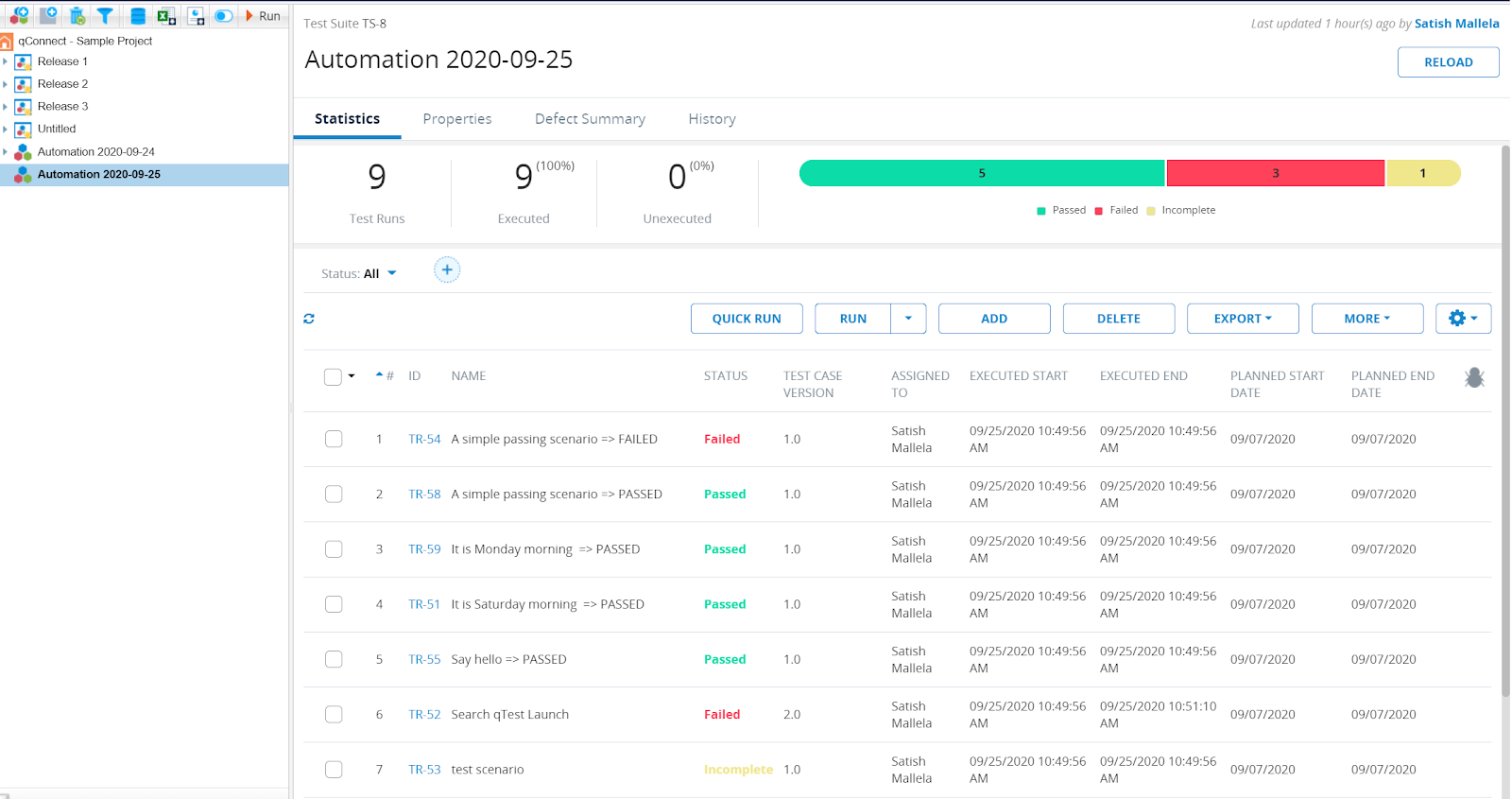Click the bug icon in table header
Viewport: 1512px width, 799px height.
[1473, 377]
